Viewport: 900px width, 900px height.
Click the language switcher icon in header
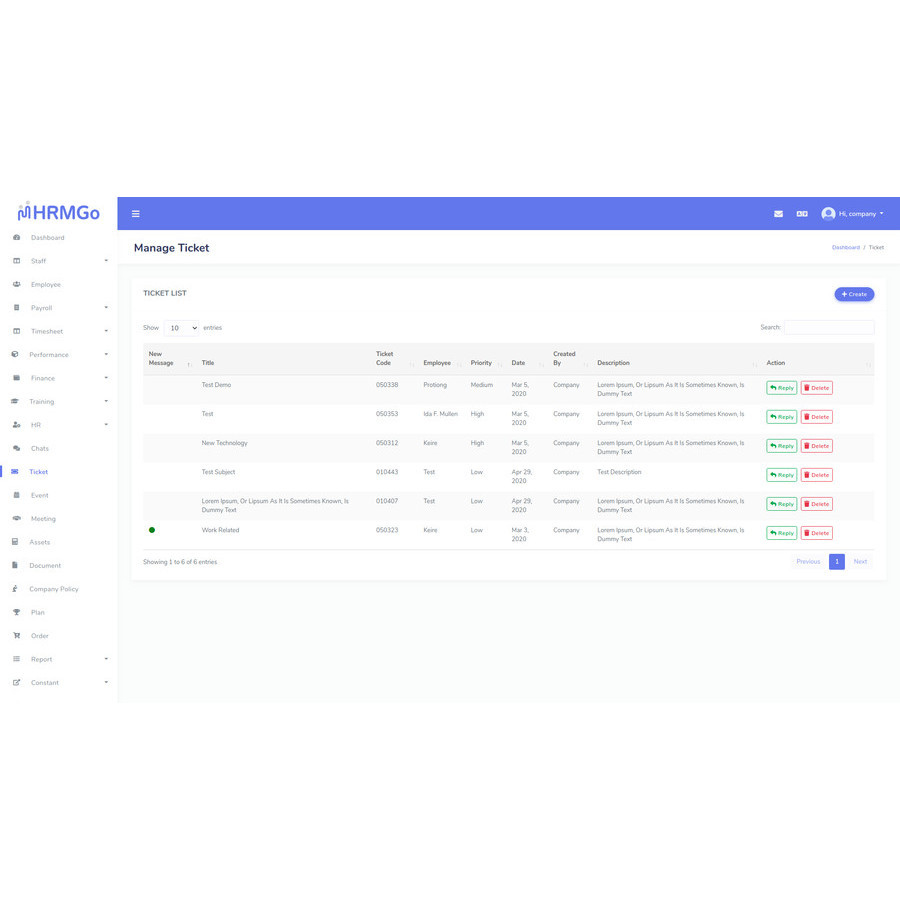pyautogui.click(x=802, y=213)
